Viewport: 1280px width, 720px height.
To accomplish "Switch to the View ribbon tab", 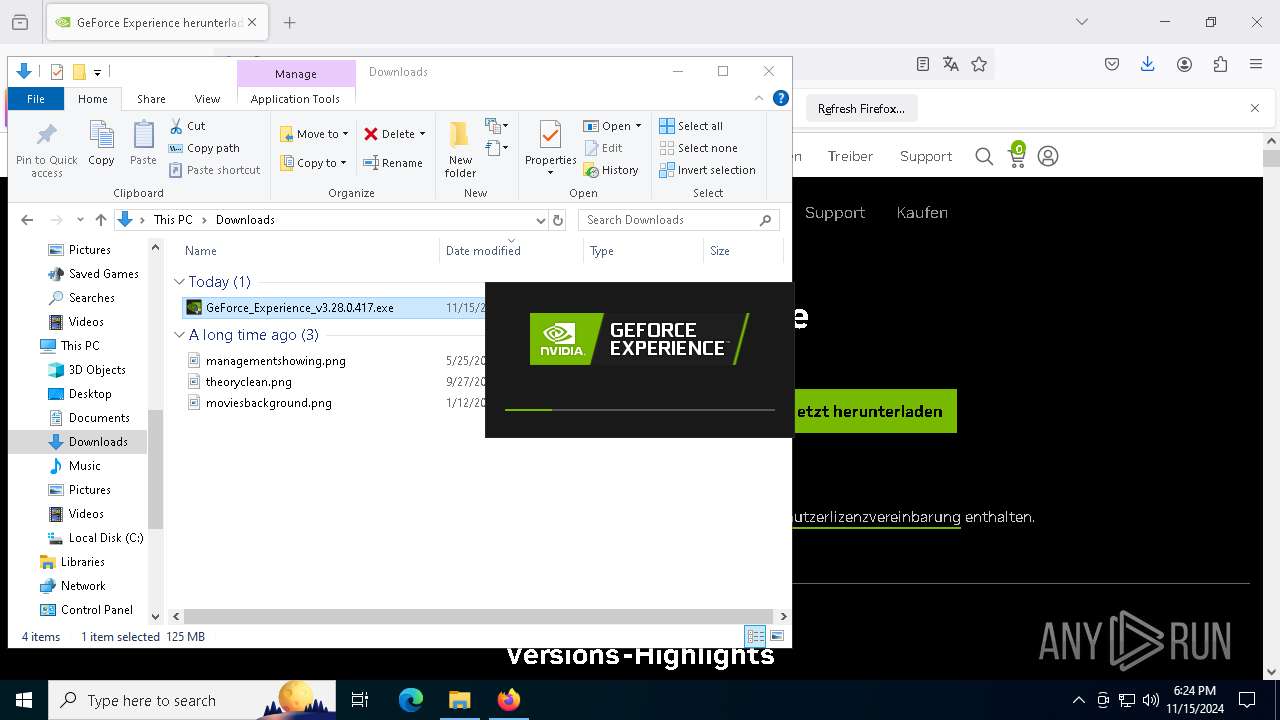I will point(207,99).
